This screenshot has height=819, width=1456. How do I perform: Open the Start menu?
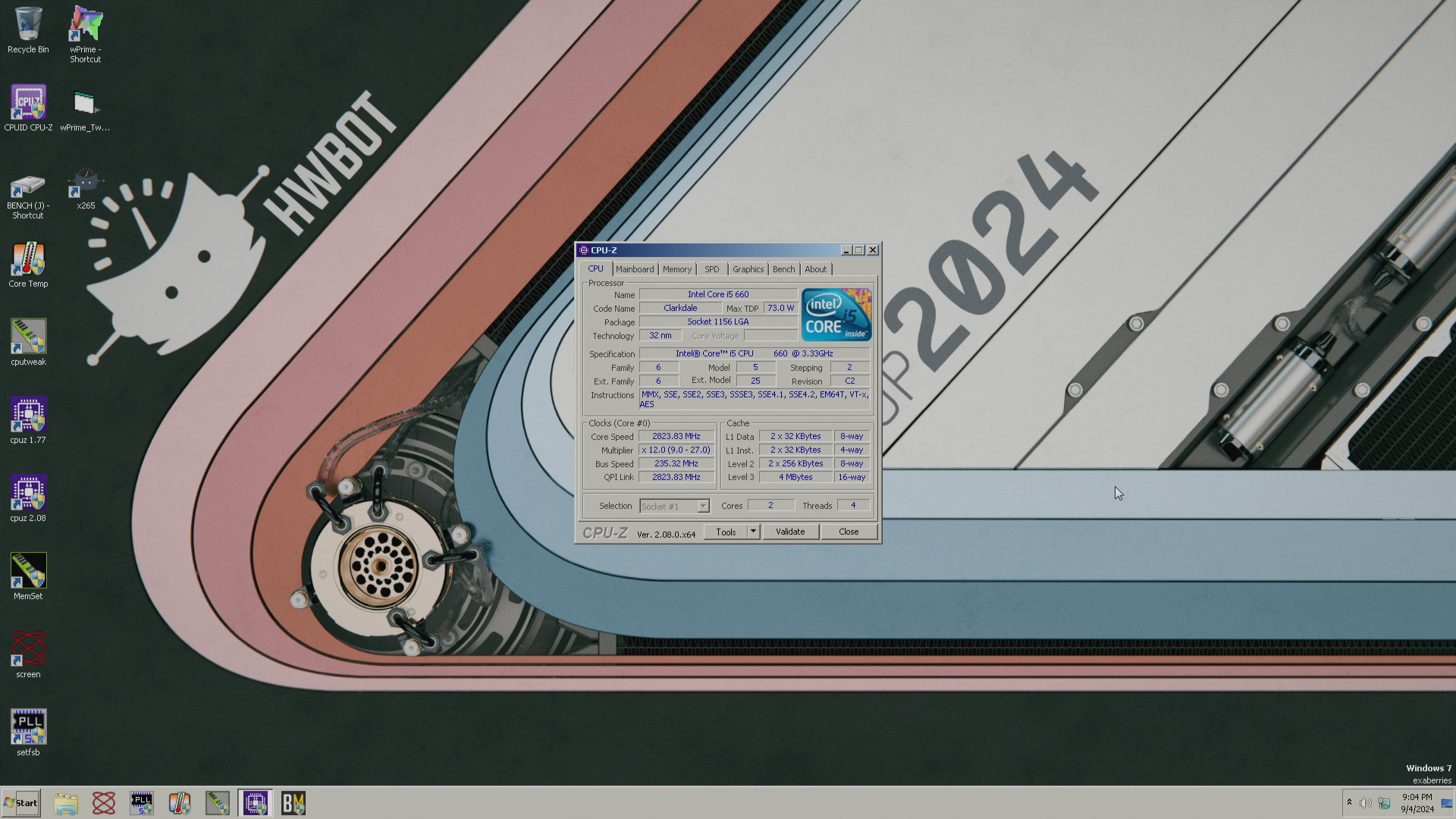pos(21,803)
